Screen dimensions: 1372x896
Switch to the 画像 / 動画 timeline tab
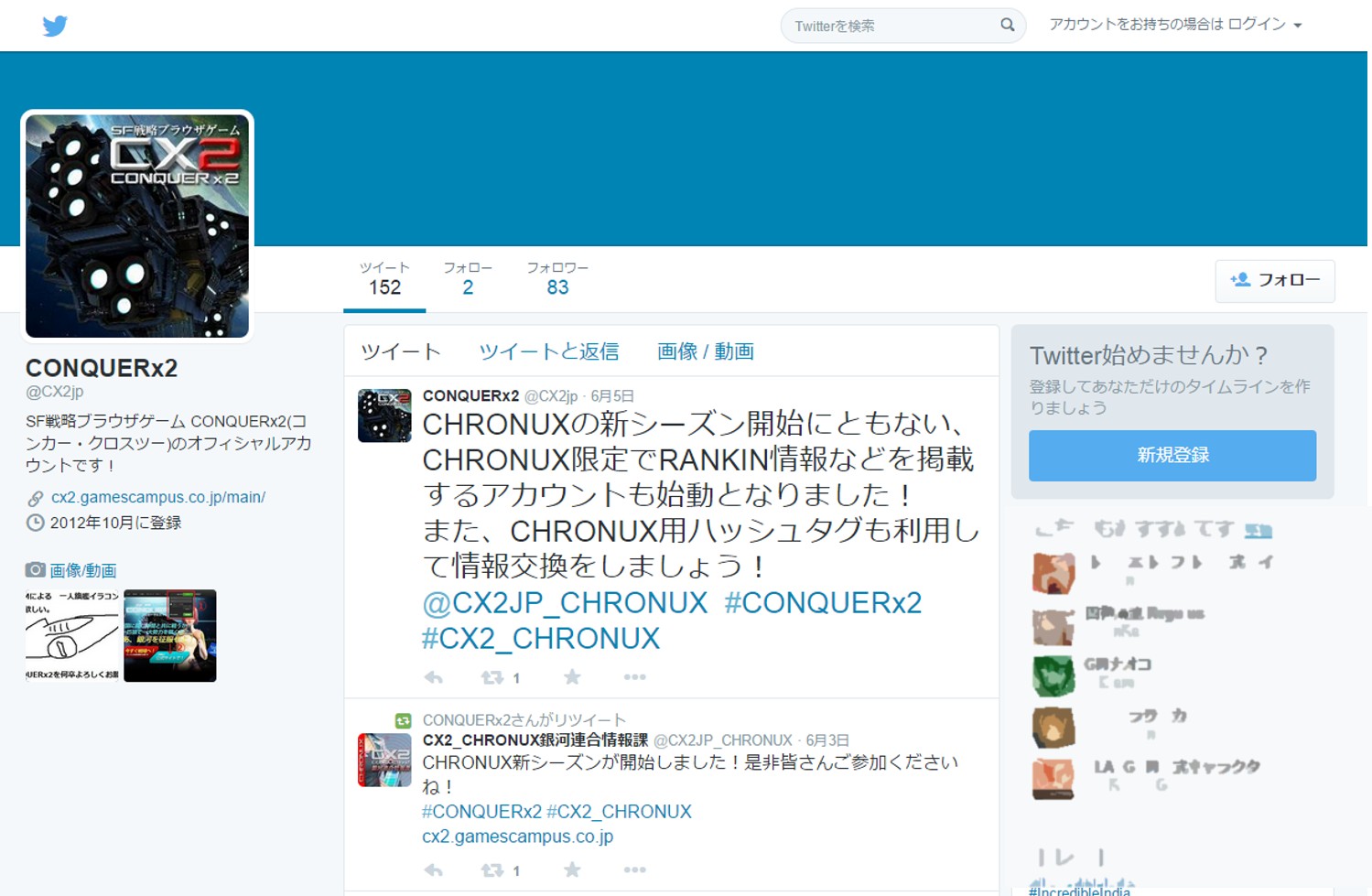coord(706,351)
